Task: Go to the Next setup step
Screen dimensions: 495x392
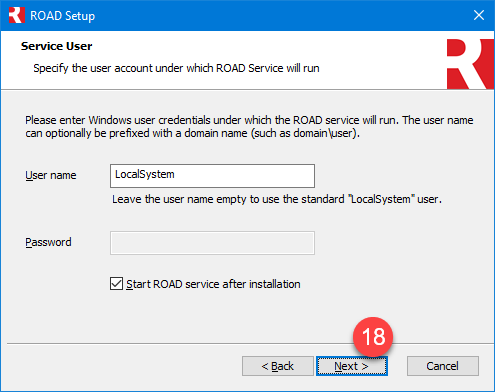Action: point(352,366)
